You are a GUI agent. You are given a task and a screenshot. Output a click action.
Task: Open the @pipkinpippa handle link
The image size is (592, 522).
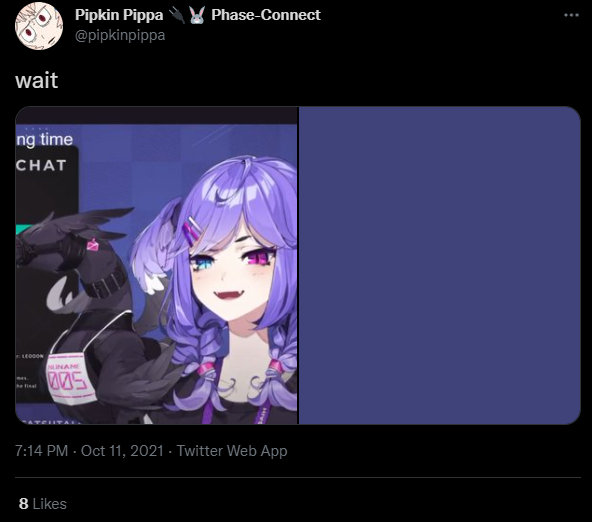click(x=120, y=35)
